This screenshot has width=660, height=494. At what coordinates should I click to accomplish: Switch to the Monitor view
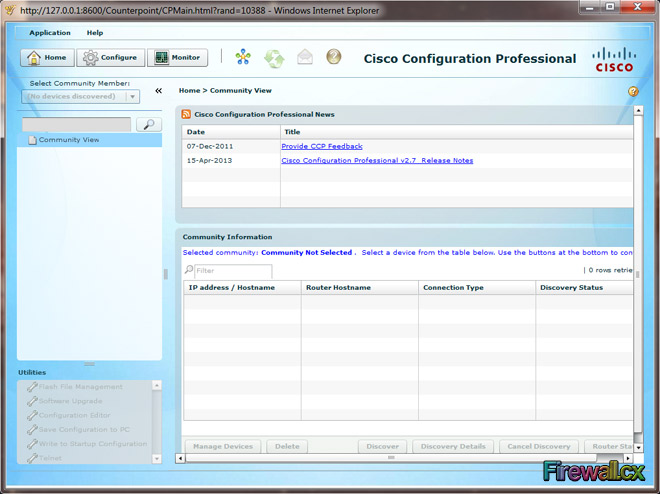tap(177, 57)
